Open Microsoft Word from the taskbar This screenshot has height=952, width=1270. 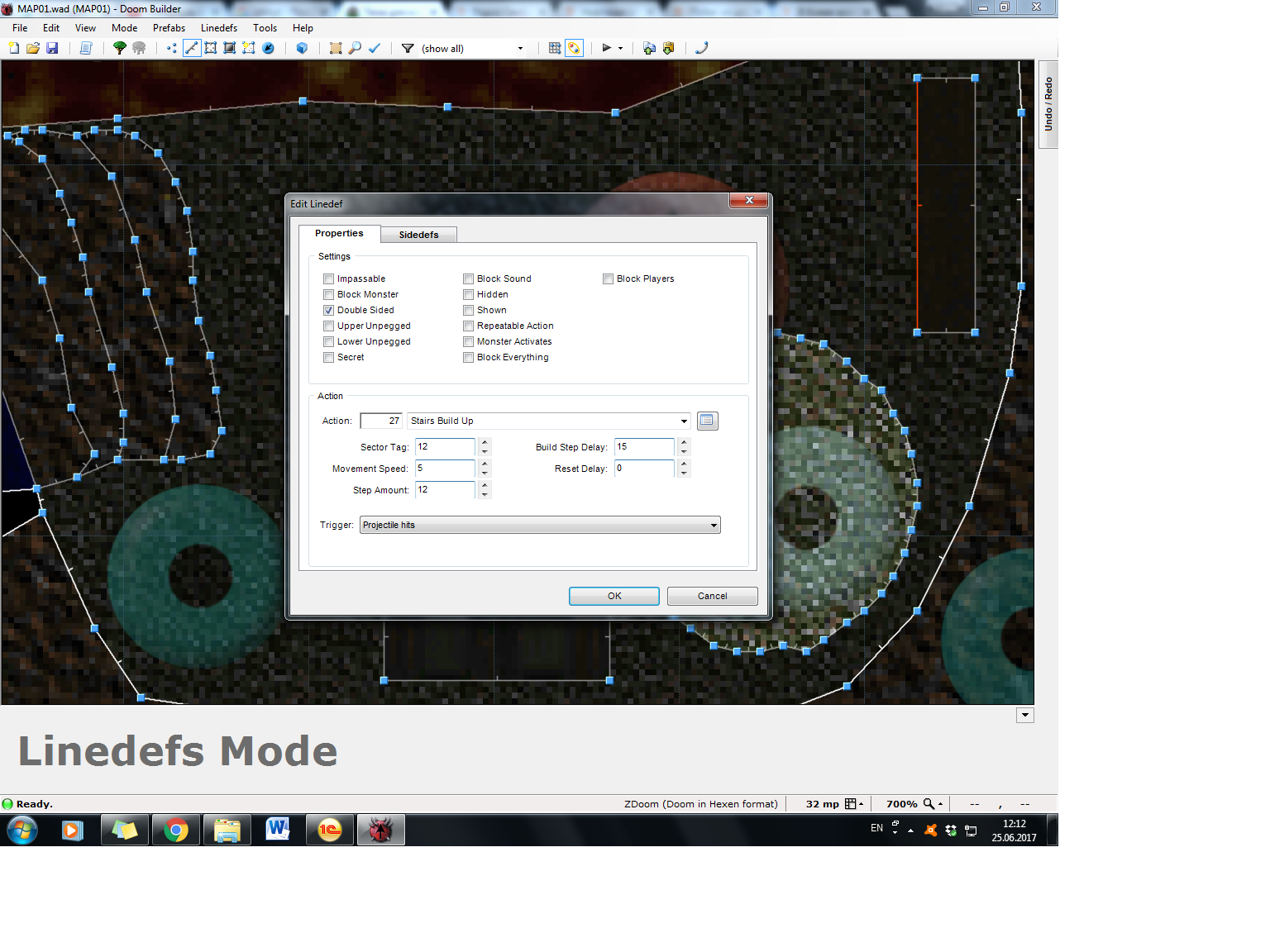[x=278, y=830]
